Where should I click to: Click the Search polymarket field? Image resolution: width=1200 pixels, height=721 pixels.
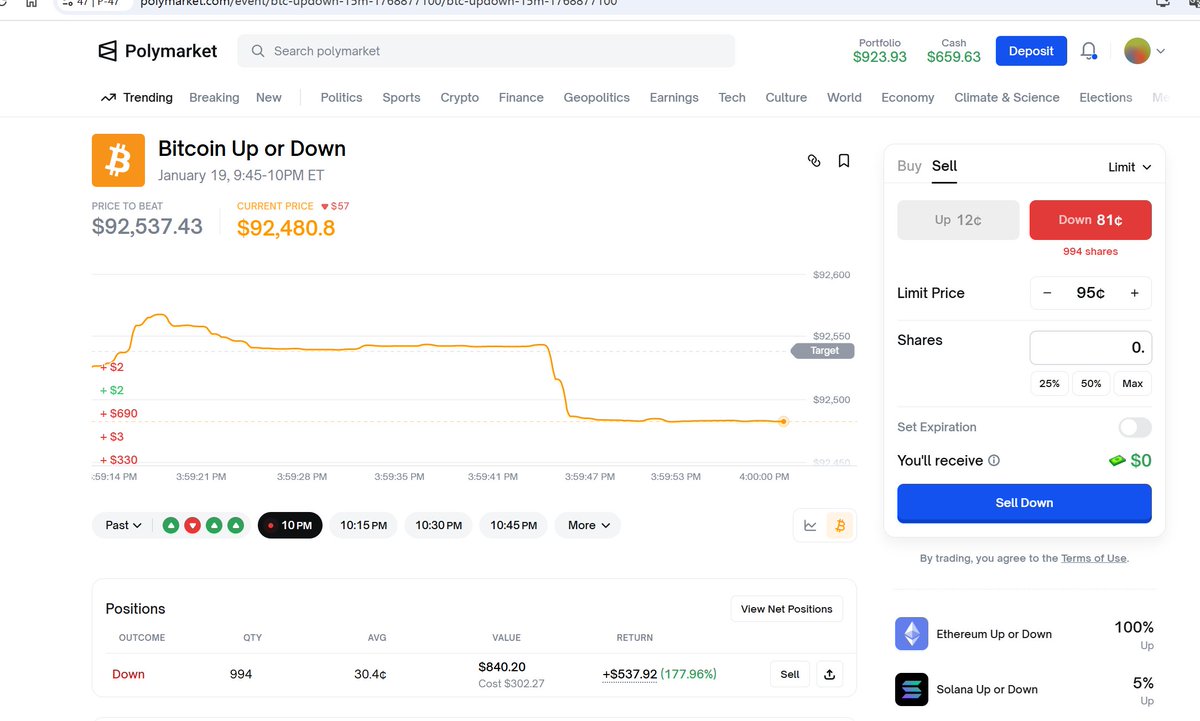486,51
